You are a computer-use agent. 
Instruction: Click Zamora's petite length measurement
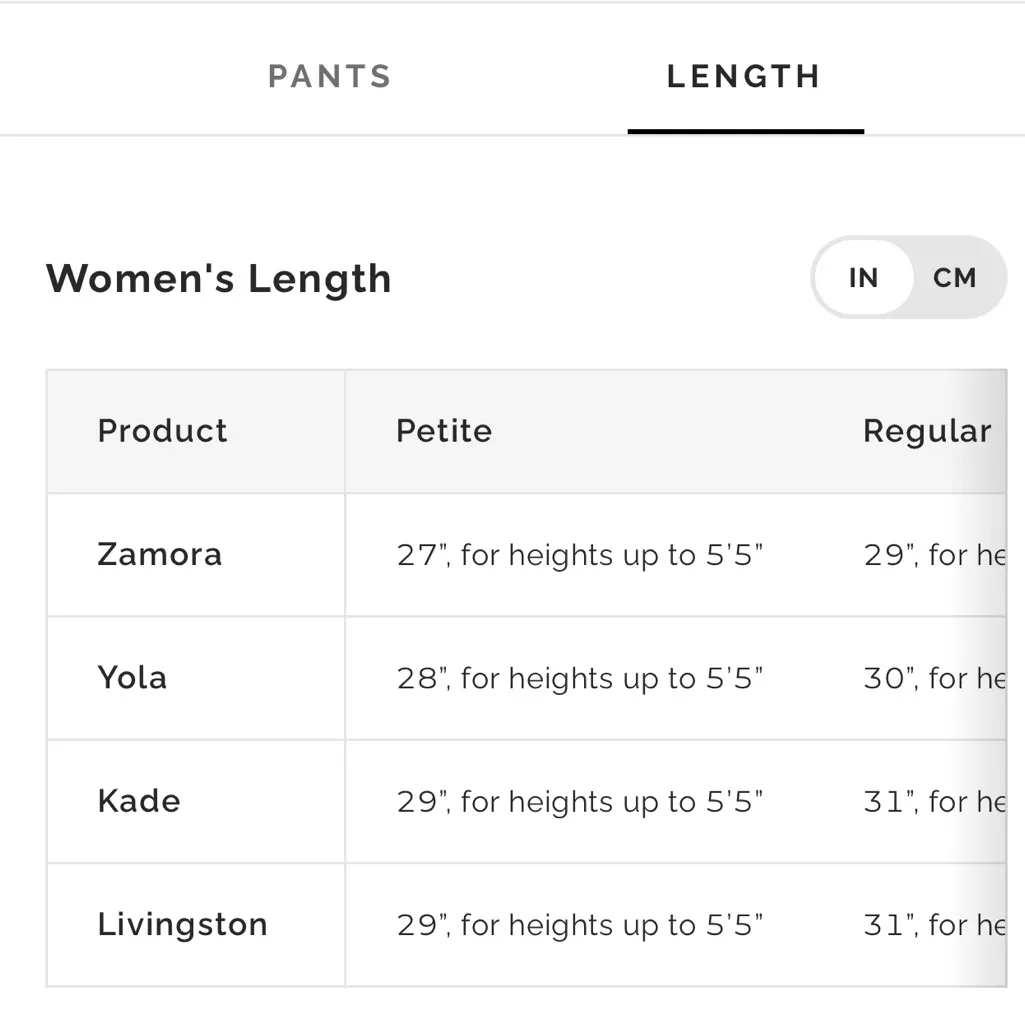pyautogui.click(x=580, y=555)
